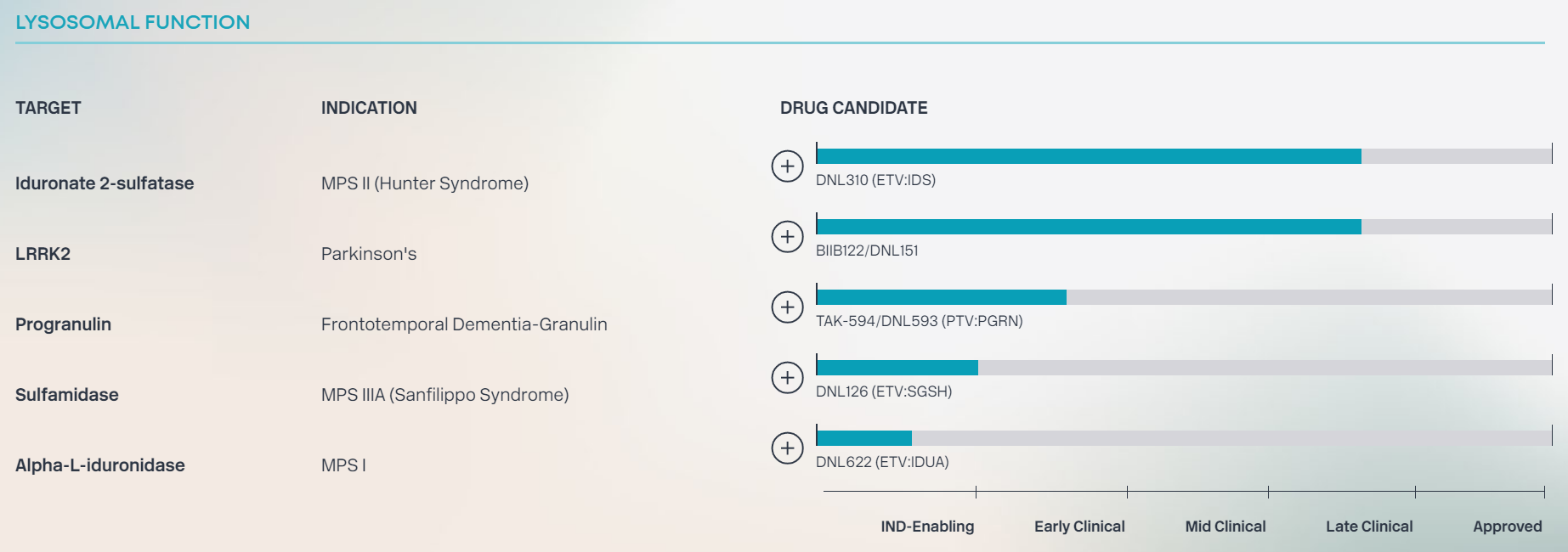Screen dimensions: 1568x552
Task: Expand the BIIB122/DNL151 plus icon
Action: [x=787, y=236]
